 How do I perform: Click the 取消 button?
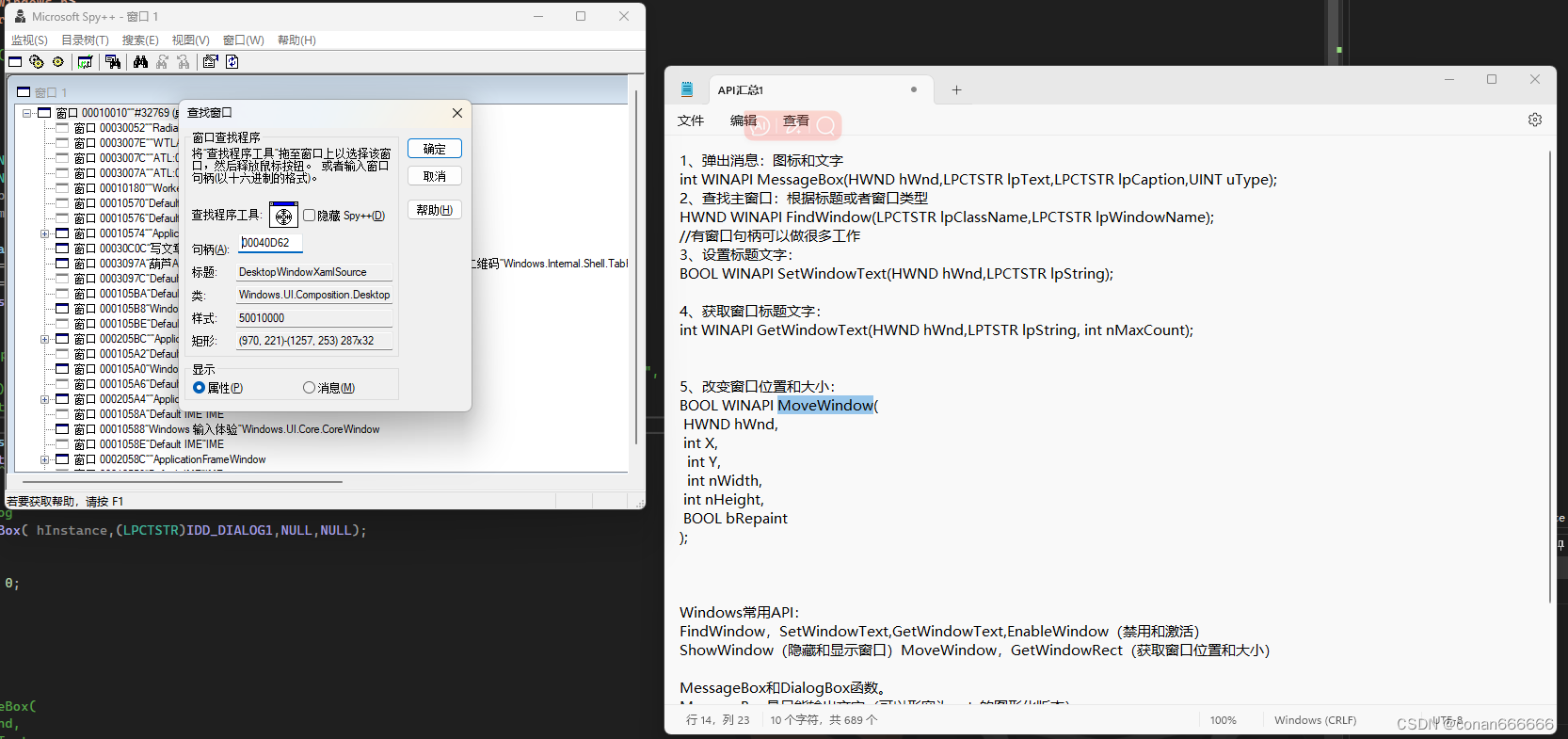[x=435, y=176]
